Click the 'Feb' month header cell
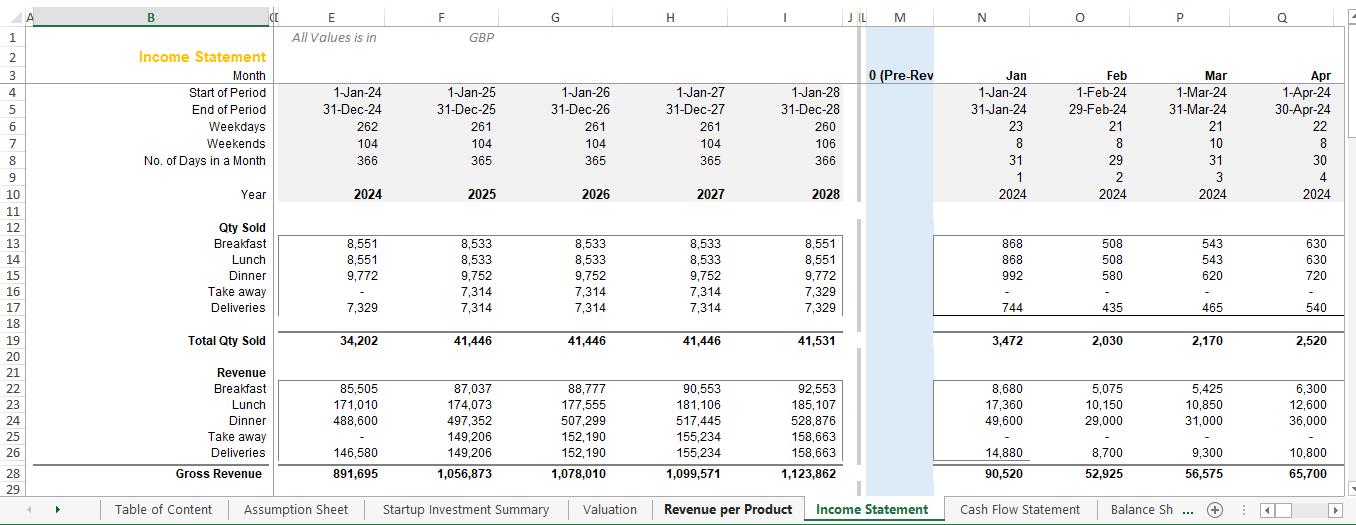This screenshot has width=1356, height=525. [1117, 76]
